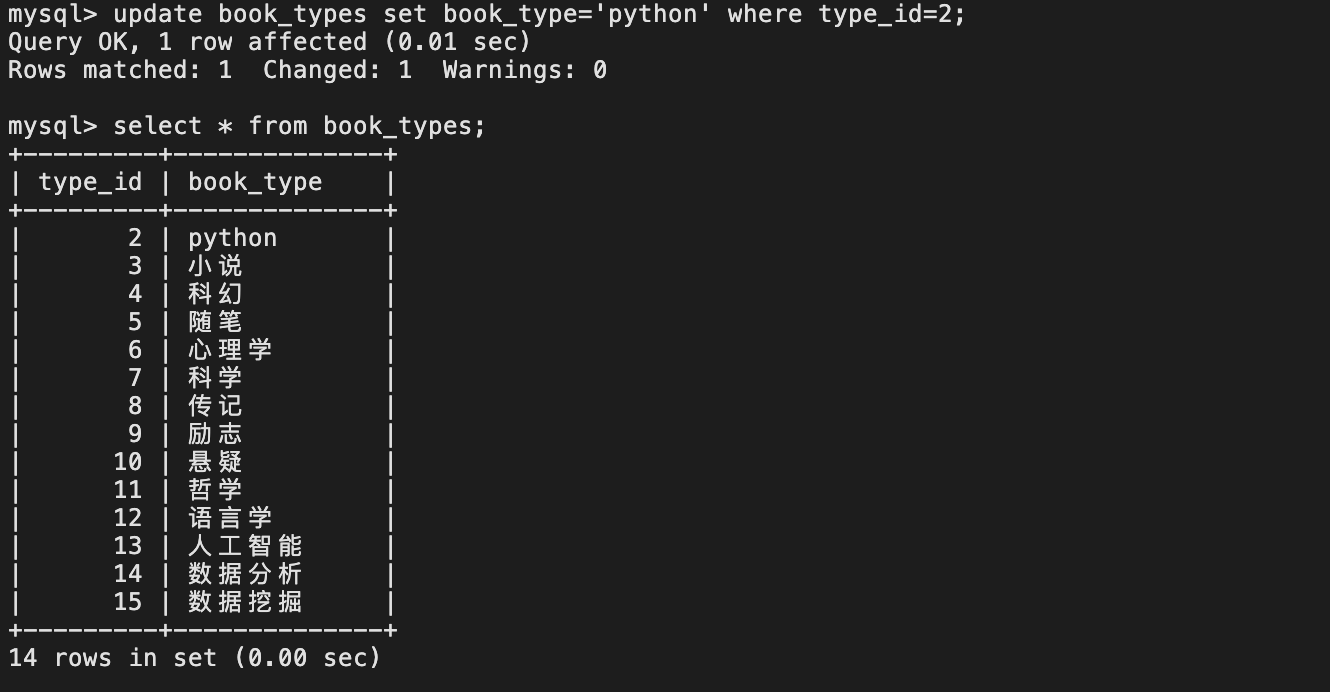Select the 传记 table cell
1330x692 pixels.
click(215, 406)
